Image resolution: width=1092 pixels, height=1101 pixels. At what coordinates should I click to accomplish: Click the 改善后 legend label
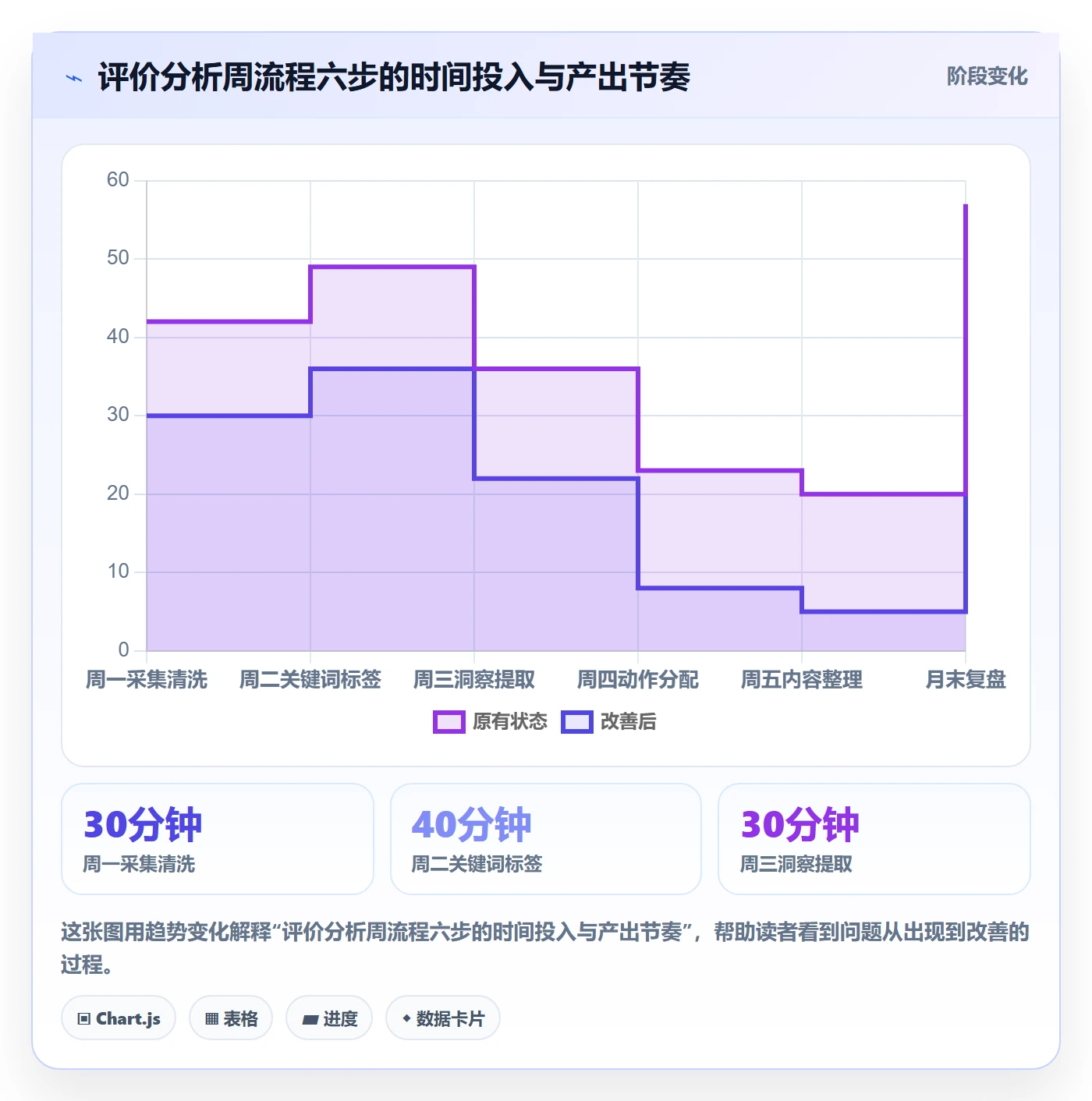coord(628,722)
